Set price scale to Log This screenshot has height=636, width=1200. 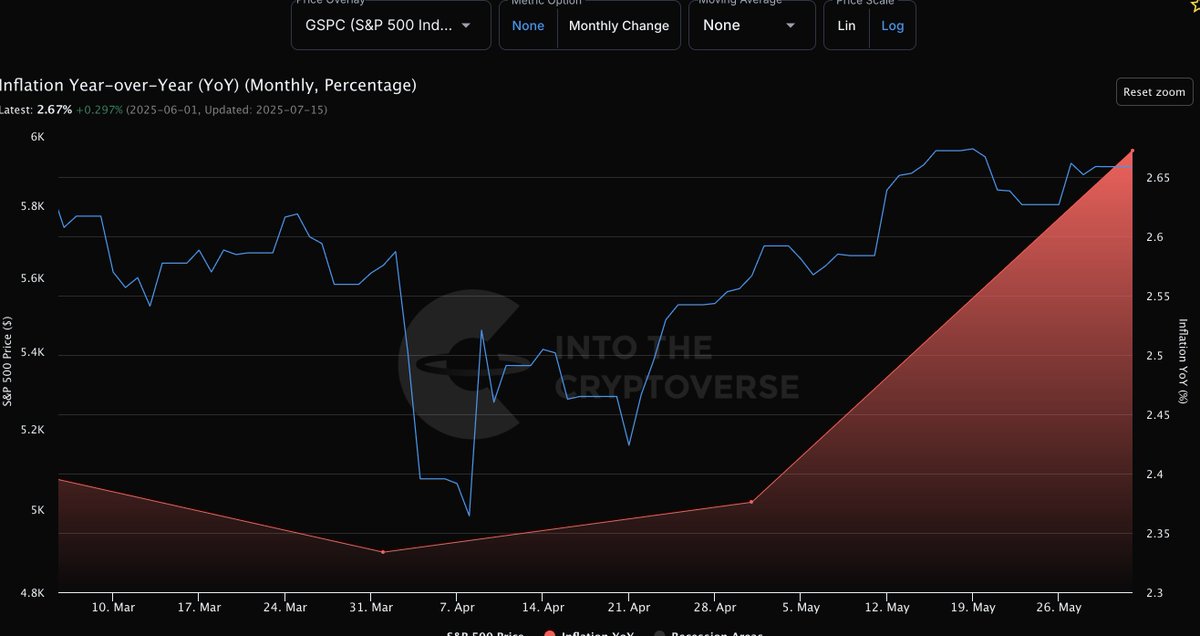tap(892, 26)
